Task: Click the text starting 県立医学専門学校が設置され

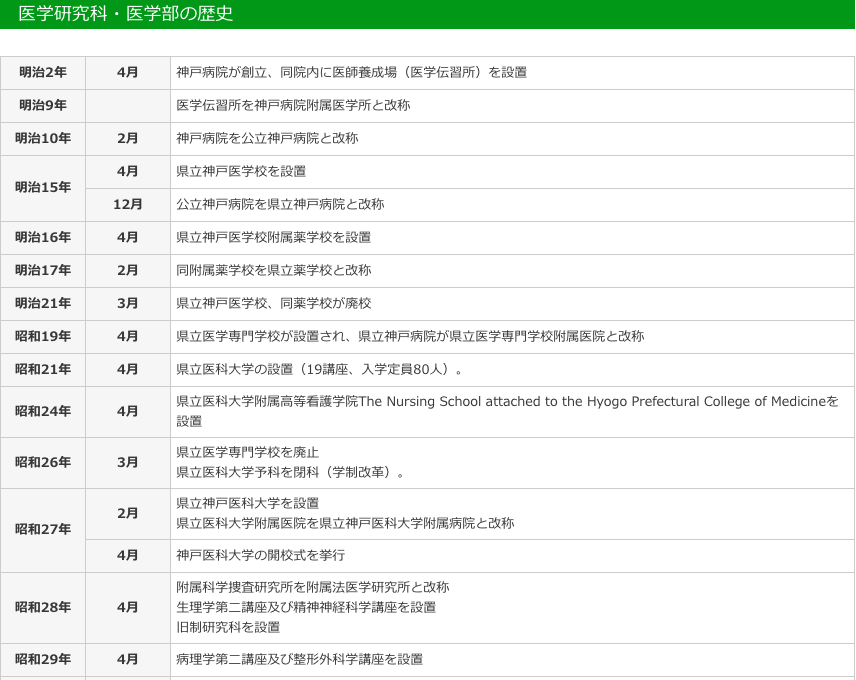Action: pyautogui.click(x=410, y=337)
